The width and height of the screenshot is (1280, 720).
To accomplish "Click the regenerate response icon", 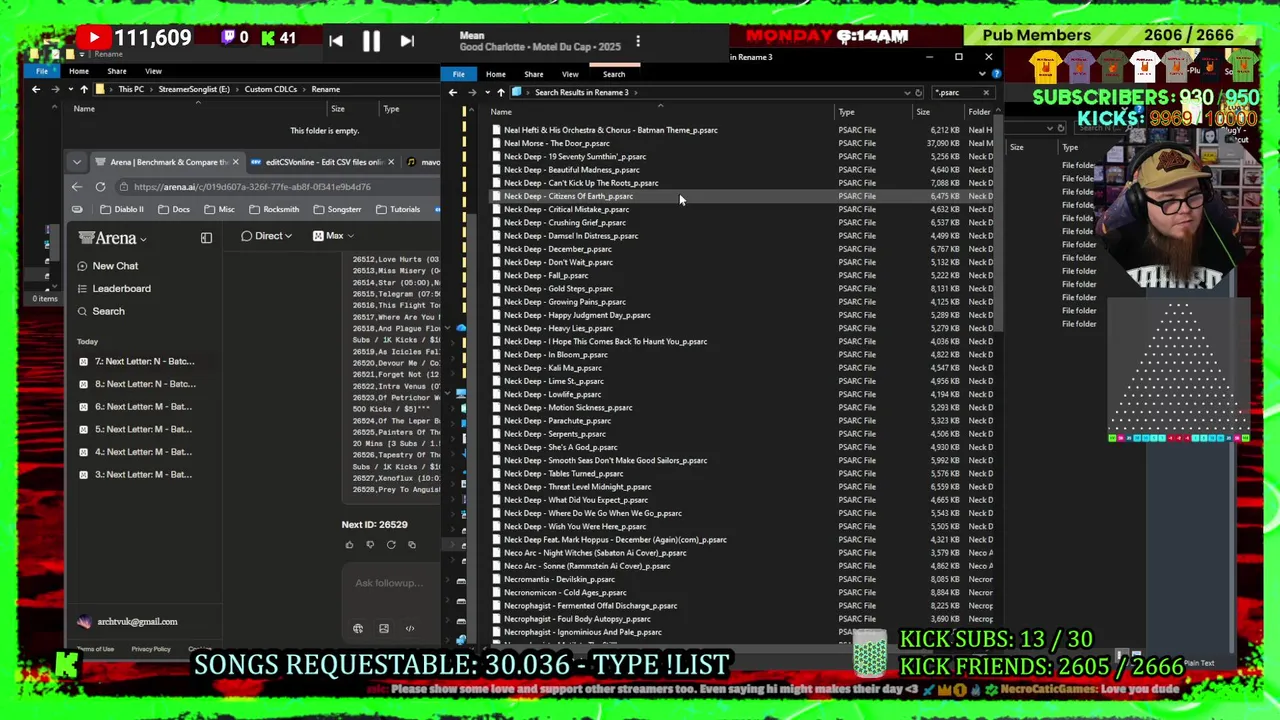I will (x=391, y=545).
